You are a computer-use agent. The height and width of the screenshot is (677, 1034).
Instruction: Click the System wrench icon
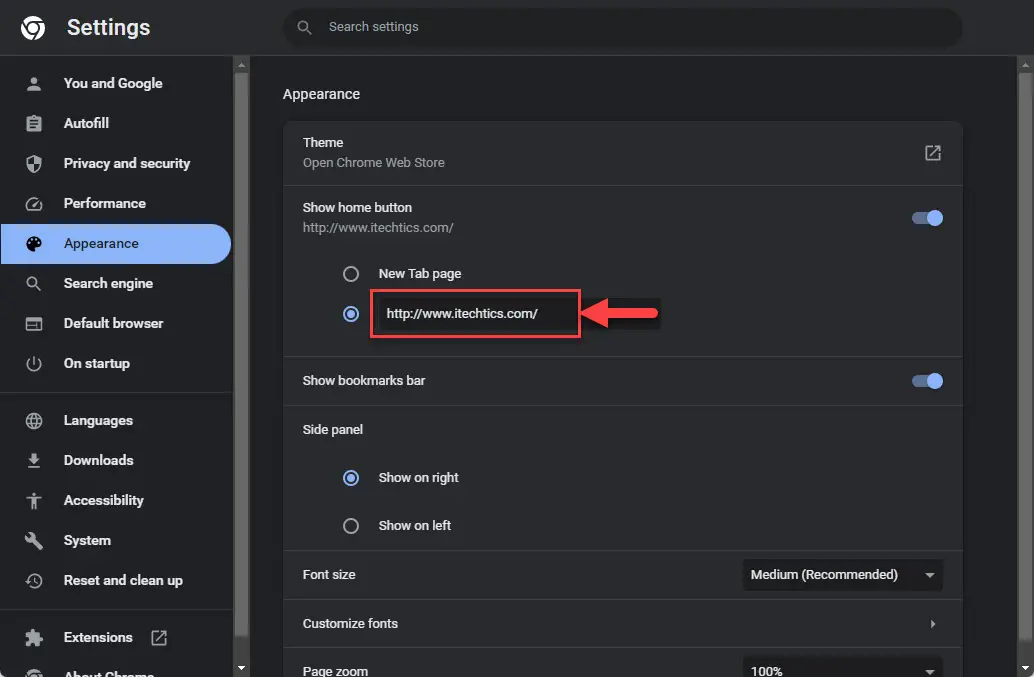pos(34,541)
